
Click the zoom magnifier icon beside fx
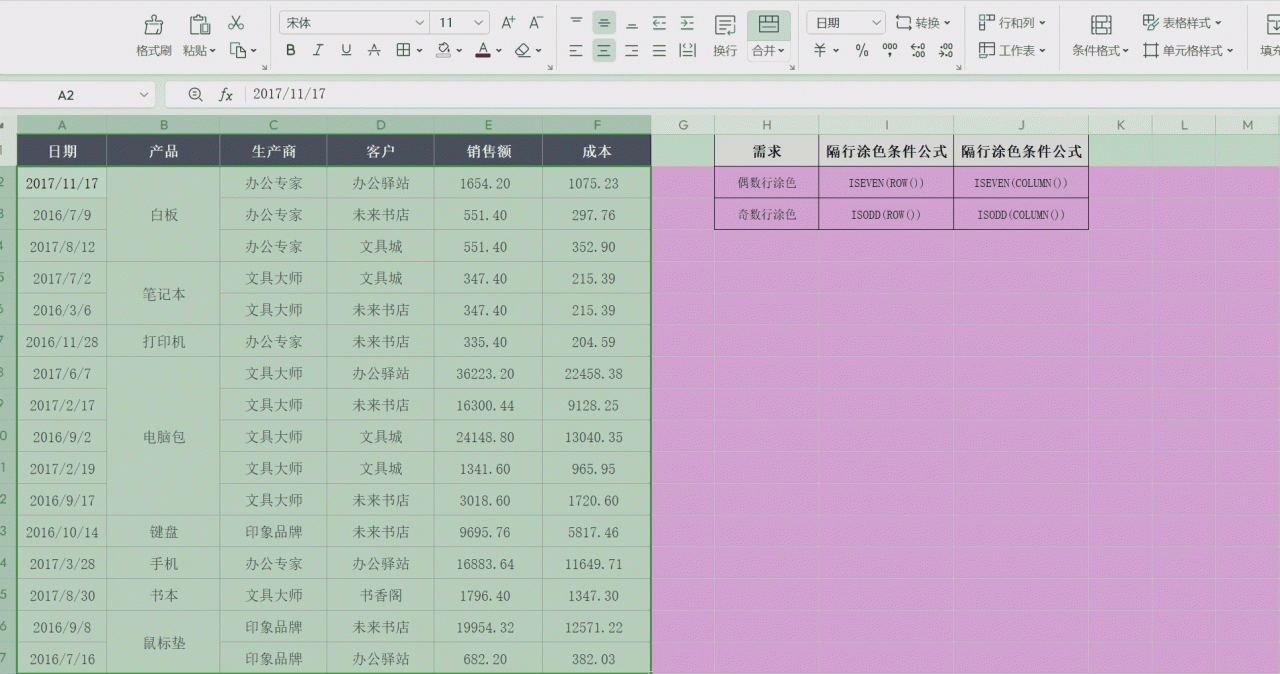point(195,94)
